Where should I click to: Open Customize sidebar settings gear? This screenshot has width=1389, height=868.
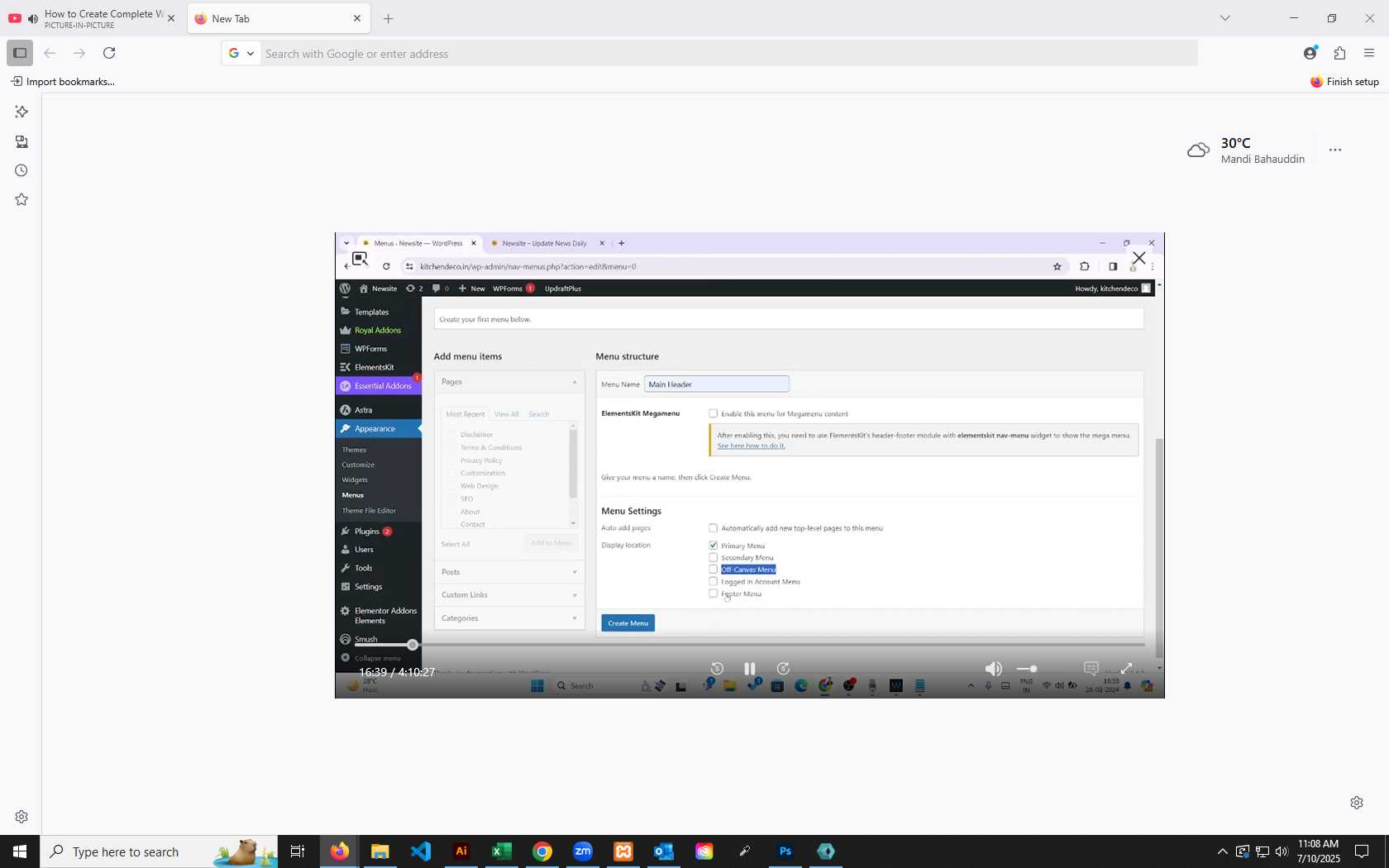(21, 817)
